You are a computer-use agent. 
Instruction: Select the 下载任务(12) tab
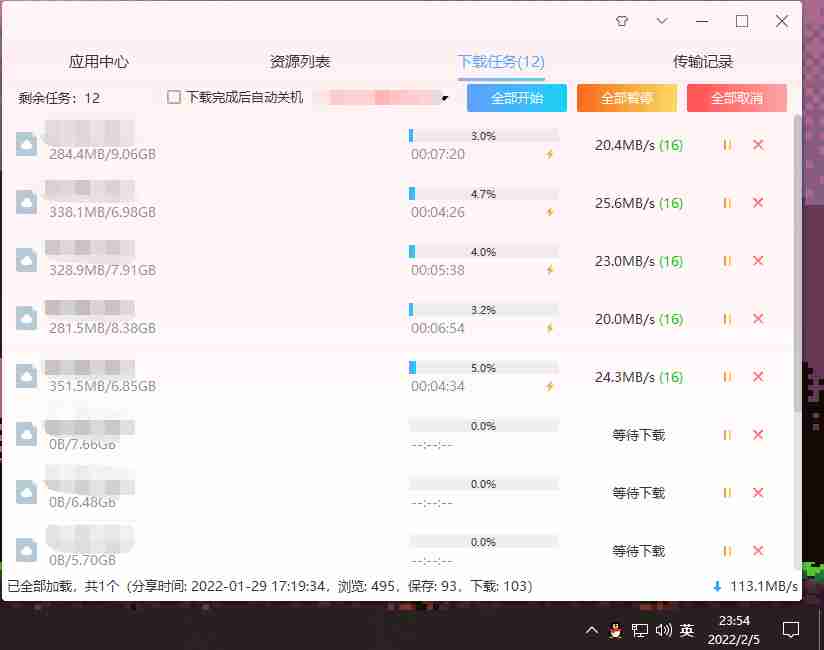pos(501,61)
